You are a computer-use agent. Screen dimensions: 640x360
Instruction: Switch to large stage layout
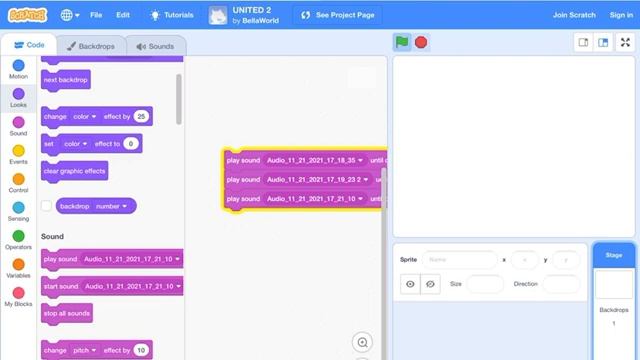click(x=603, y=42)
